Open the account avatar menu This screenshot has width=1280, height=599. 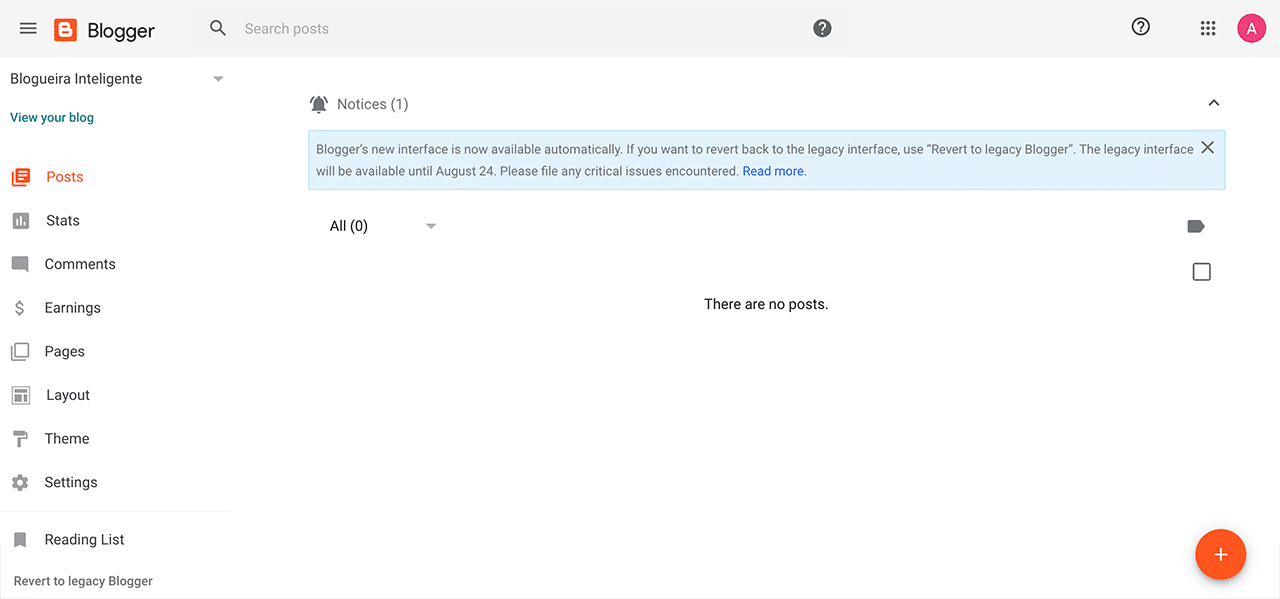click(x=1251, y=28)
